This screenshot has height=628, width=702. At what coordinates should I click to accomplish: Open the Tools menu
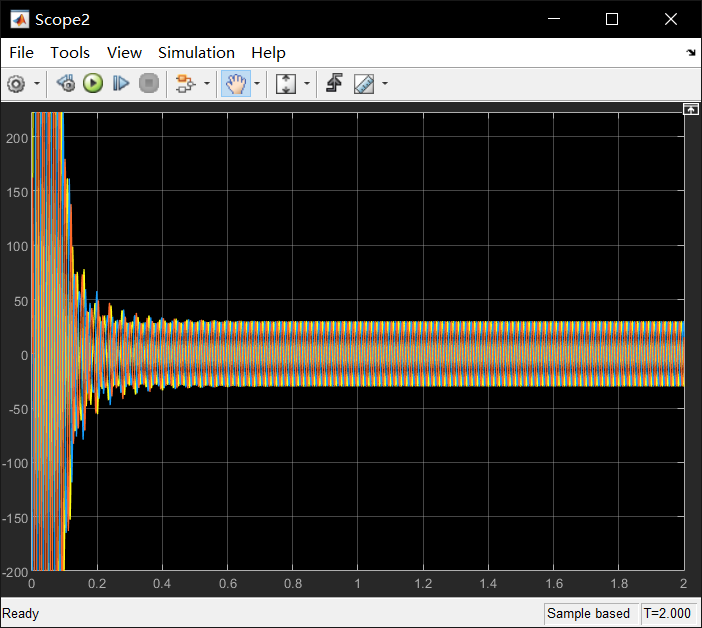pyautogui.click(x=70, y=53)
